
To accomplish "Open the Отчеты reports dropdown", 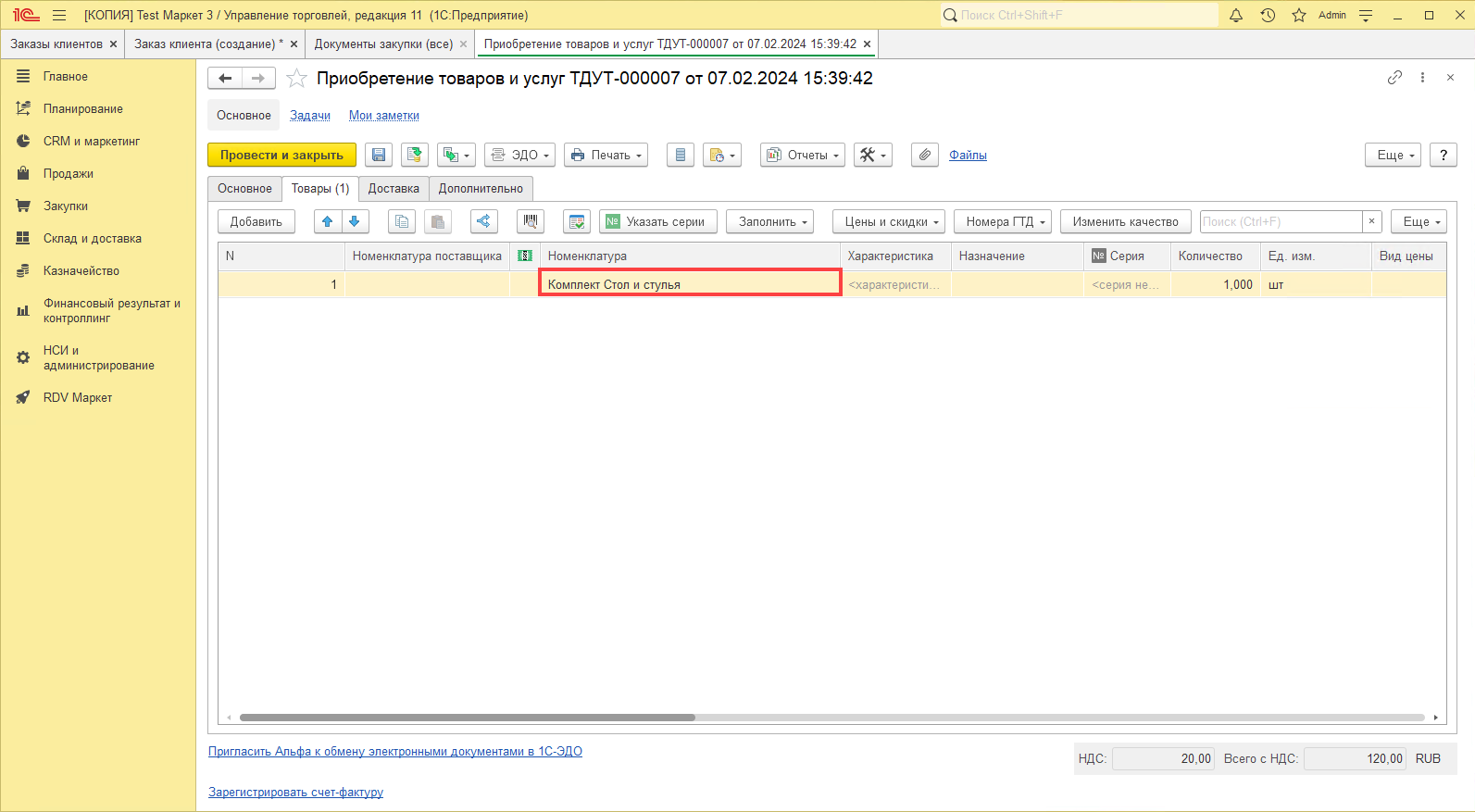I will (803, 155).
